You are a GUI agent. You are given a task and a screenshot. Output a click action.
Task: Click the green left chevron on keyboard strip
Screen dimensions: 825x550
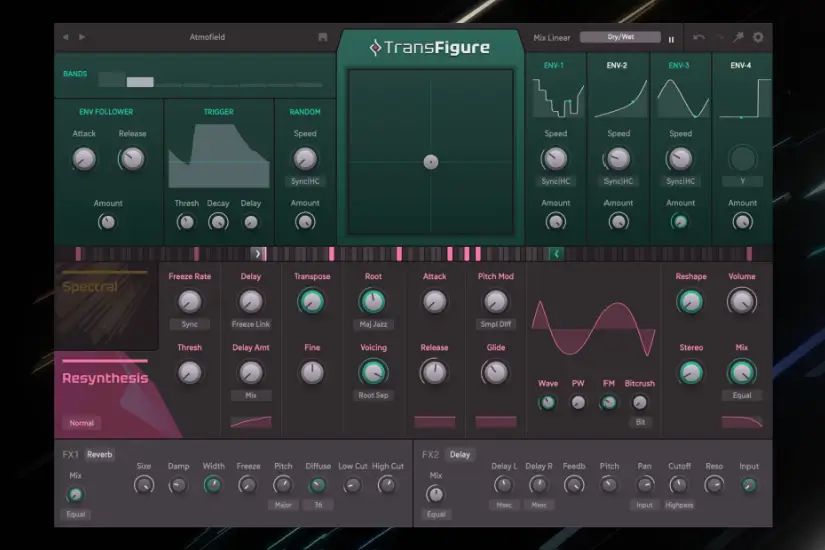pyautogui.click(x=557, y=254)
